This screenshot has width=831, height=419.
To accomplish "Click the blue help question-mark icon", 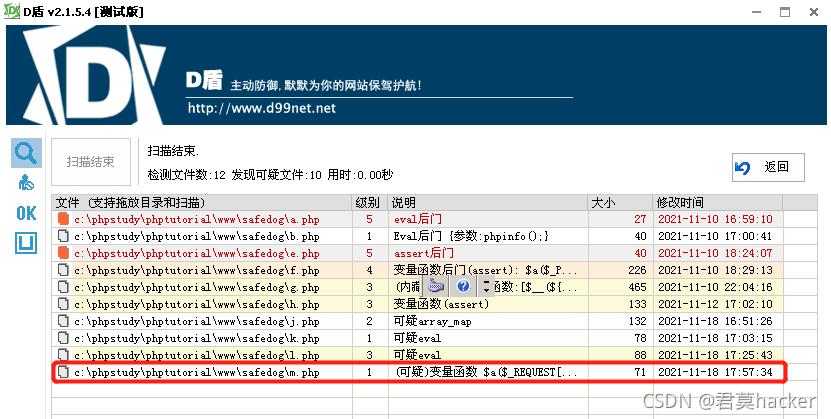I will point(463,287).
